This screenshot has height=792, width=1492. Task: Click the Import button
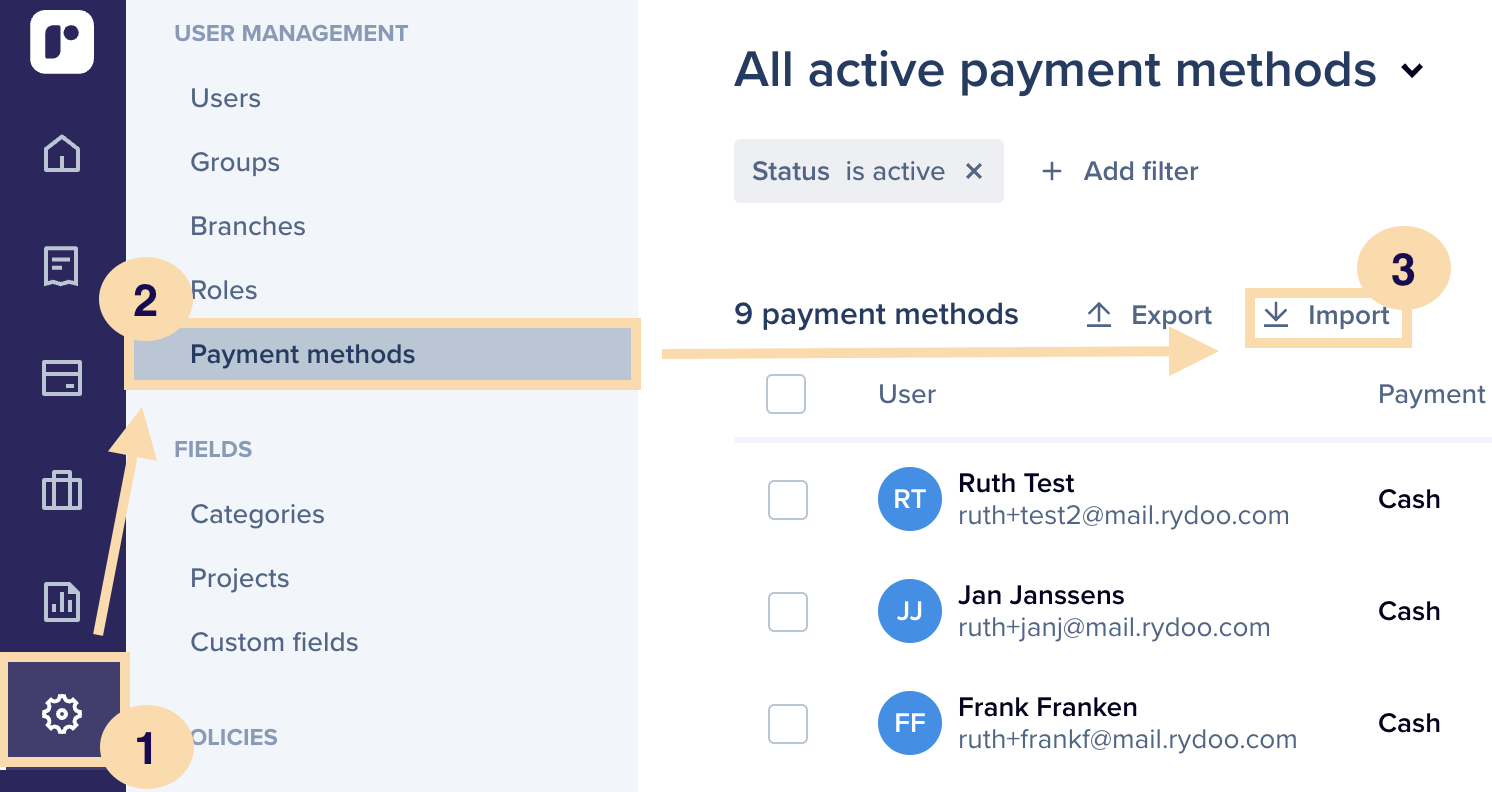point(1326,315)
